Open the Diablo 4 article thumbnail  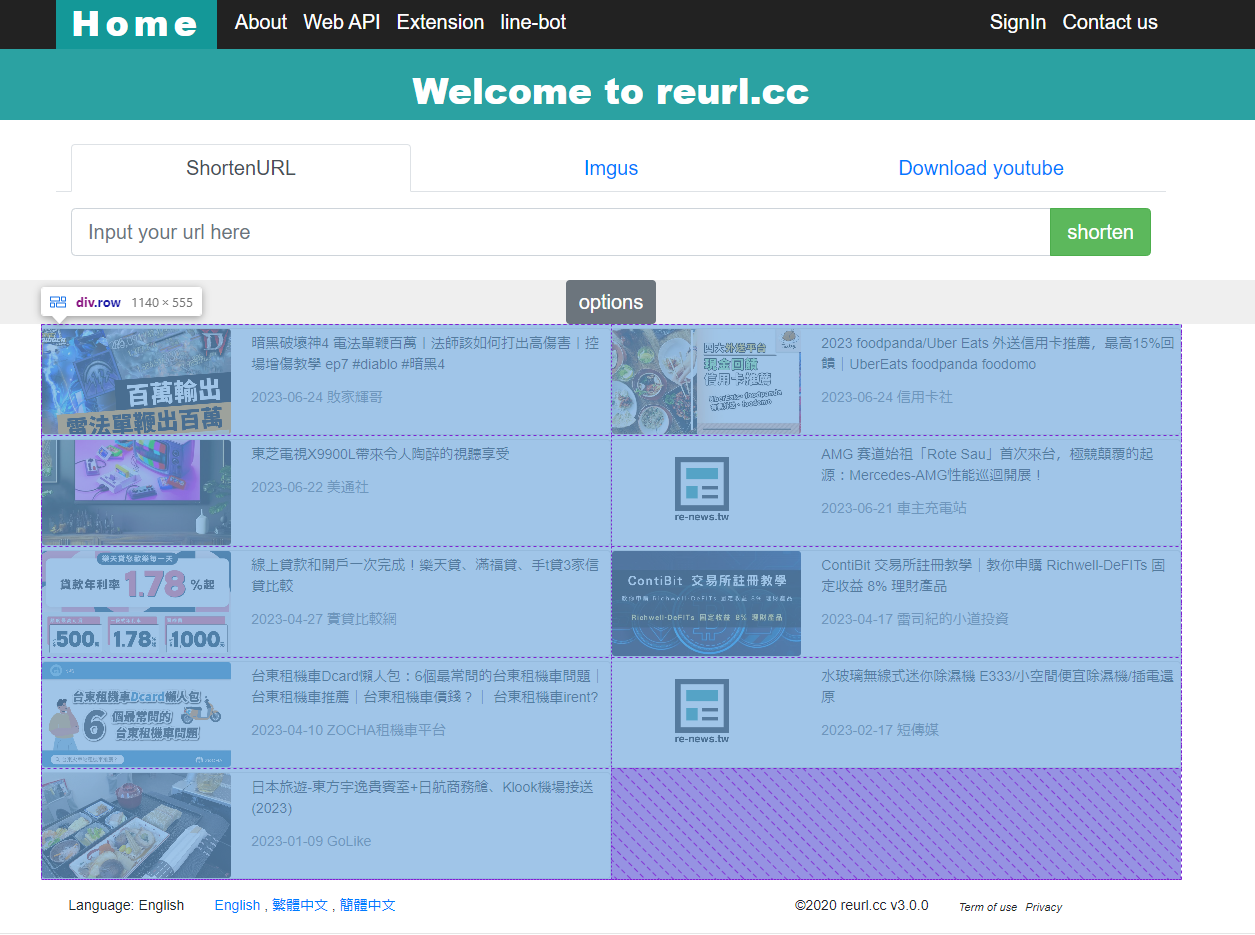click(x=135, y=381)
